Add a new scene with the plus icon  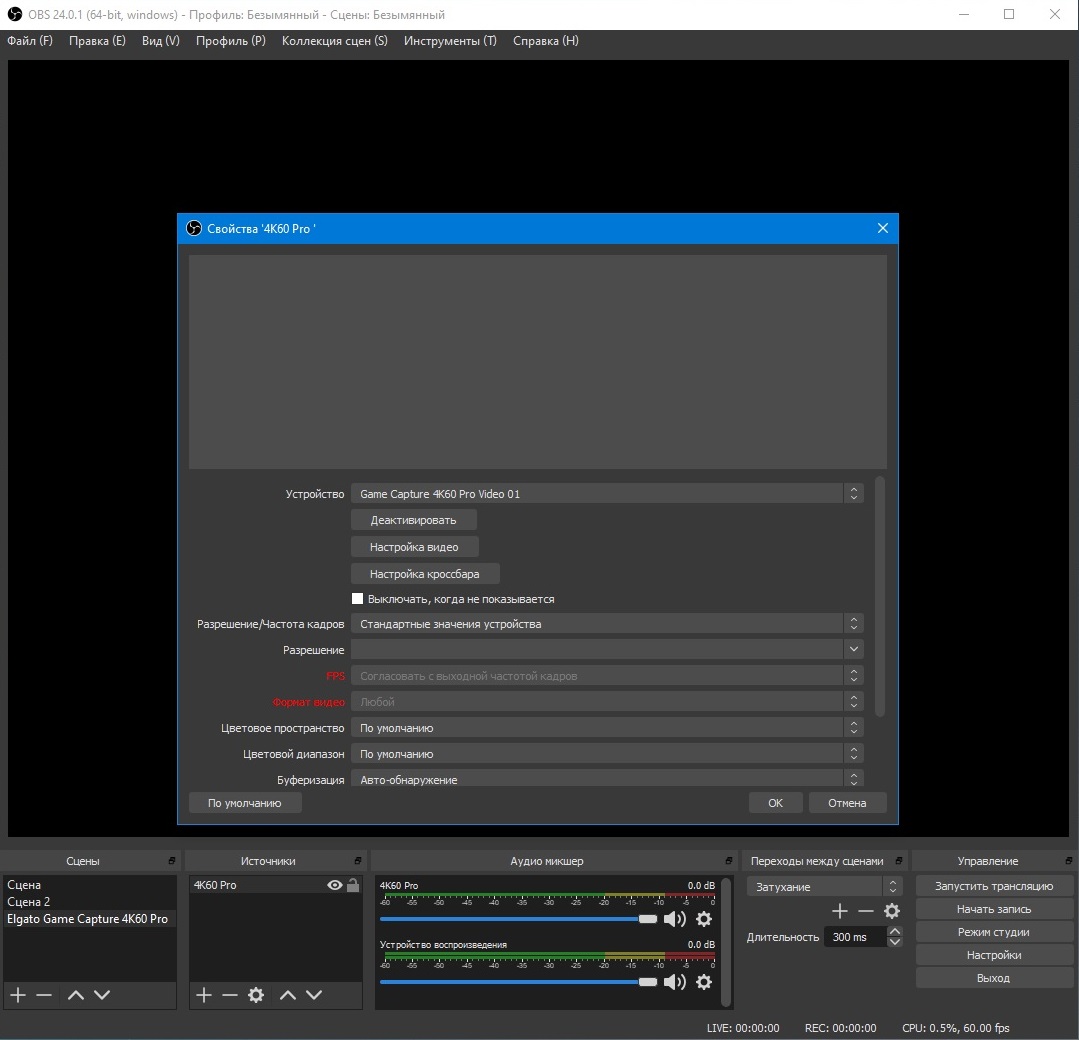pos(18,995)
